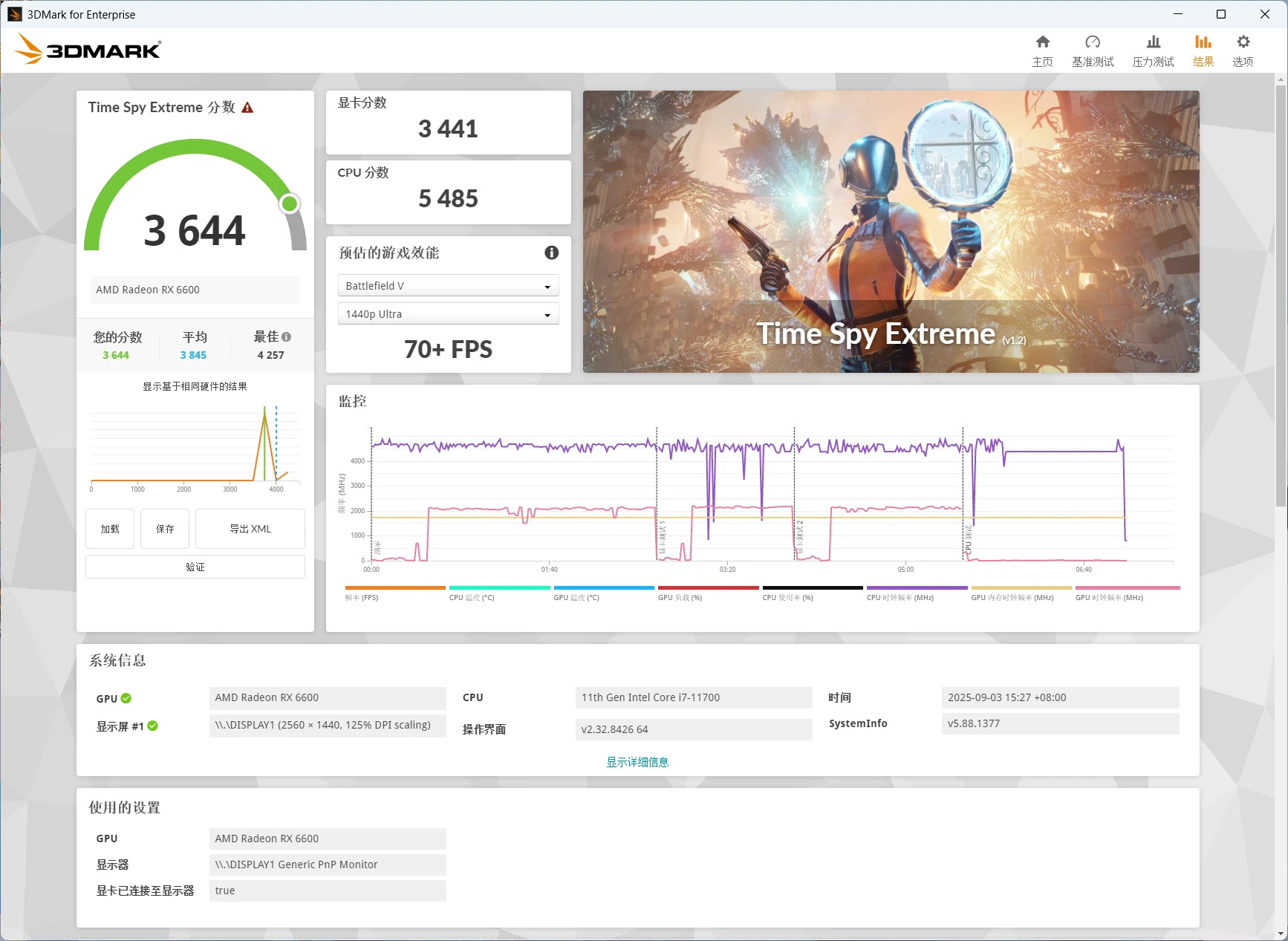Screen dimensions: 1288x941
Task: Open the Benchmarks (基准测试) gauge icon
Action: 1092,42
